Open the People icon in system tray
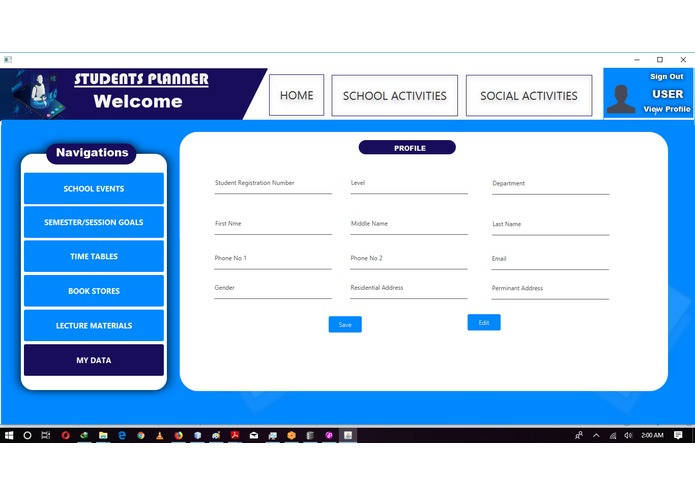 (x=579, y=435)
